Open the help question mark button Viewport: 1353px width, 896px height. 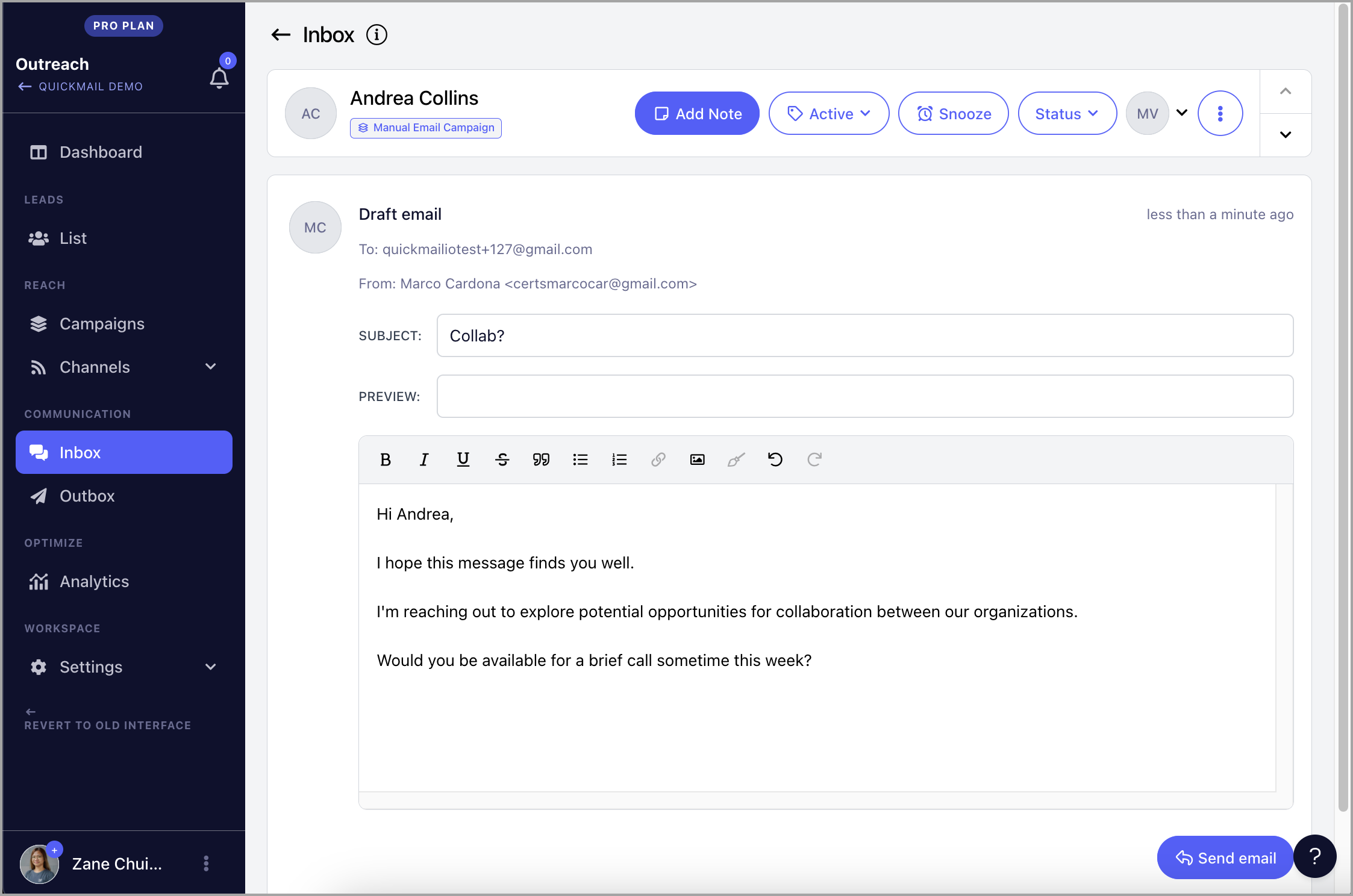coord(1315,856)
